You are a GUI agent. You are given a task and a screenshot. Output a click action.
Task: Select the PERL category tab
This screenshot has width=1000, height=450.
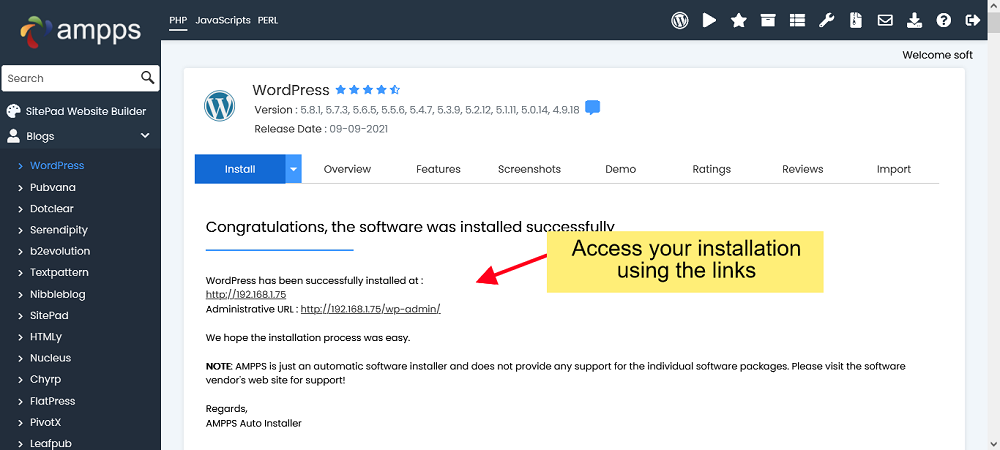(x=268, y=20)
